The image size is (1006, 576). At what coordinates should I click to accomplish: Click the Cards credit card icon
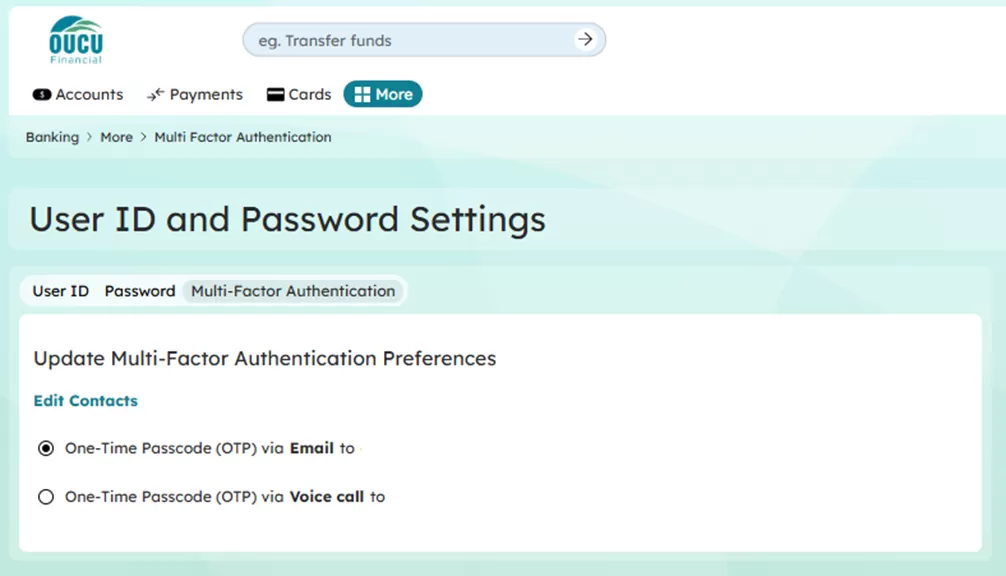point(275,95)
